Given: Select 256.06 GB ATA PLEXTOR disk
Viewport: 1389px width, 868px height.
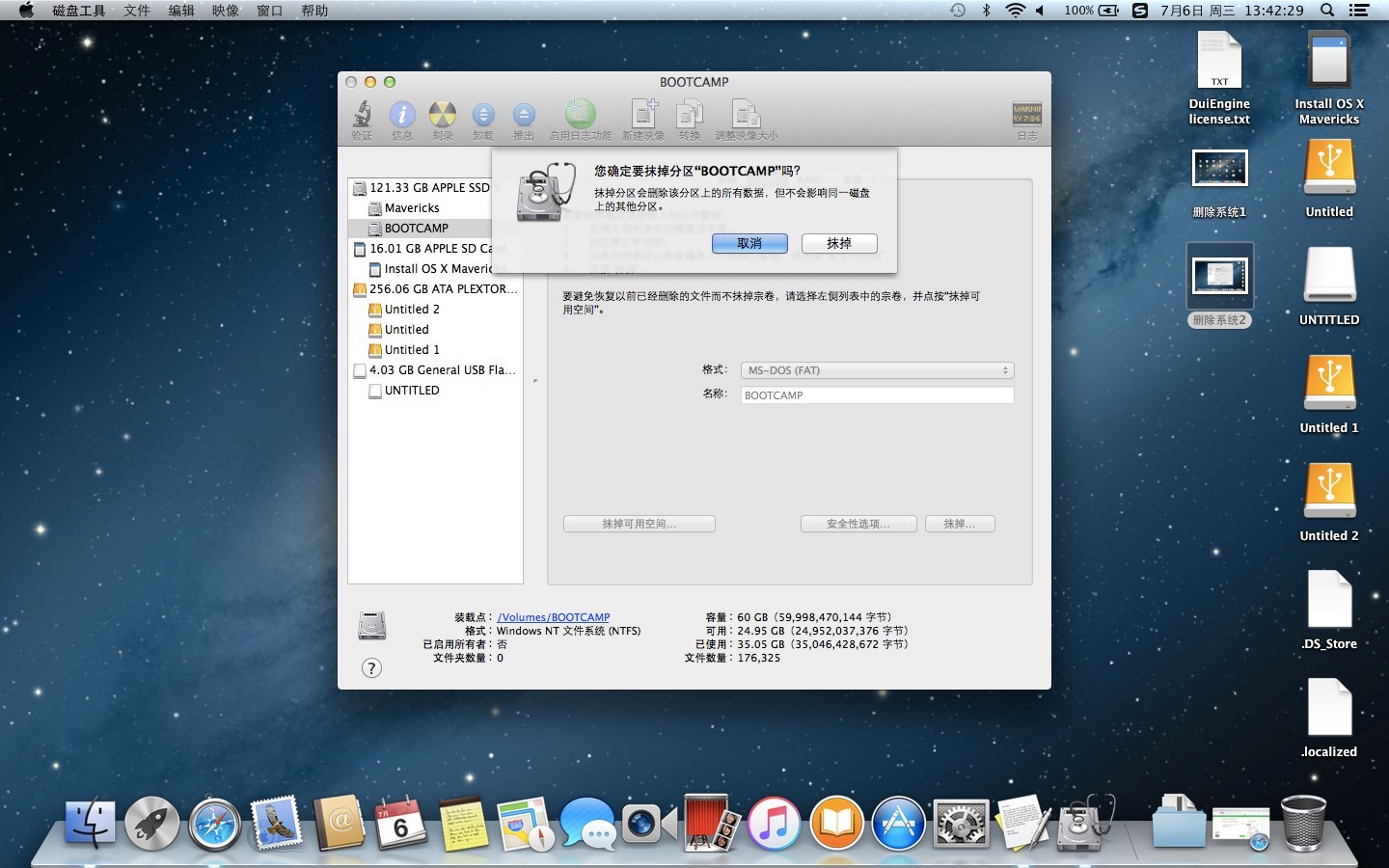Looking at the screenshot, I should [x=443, y=289].
